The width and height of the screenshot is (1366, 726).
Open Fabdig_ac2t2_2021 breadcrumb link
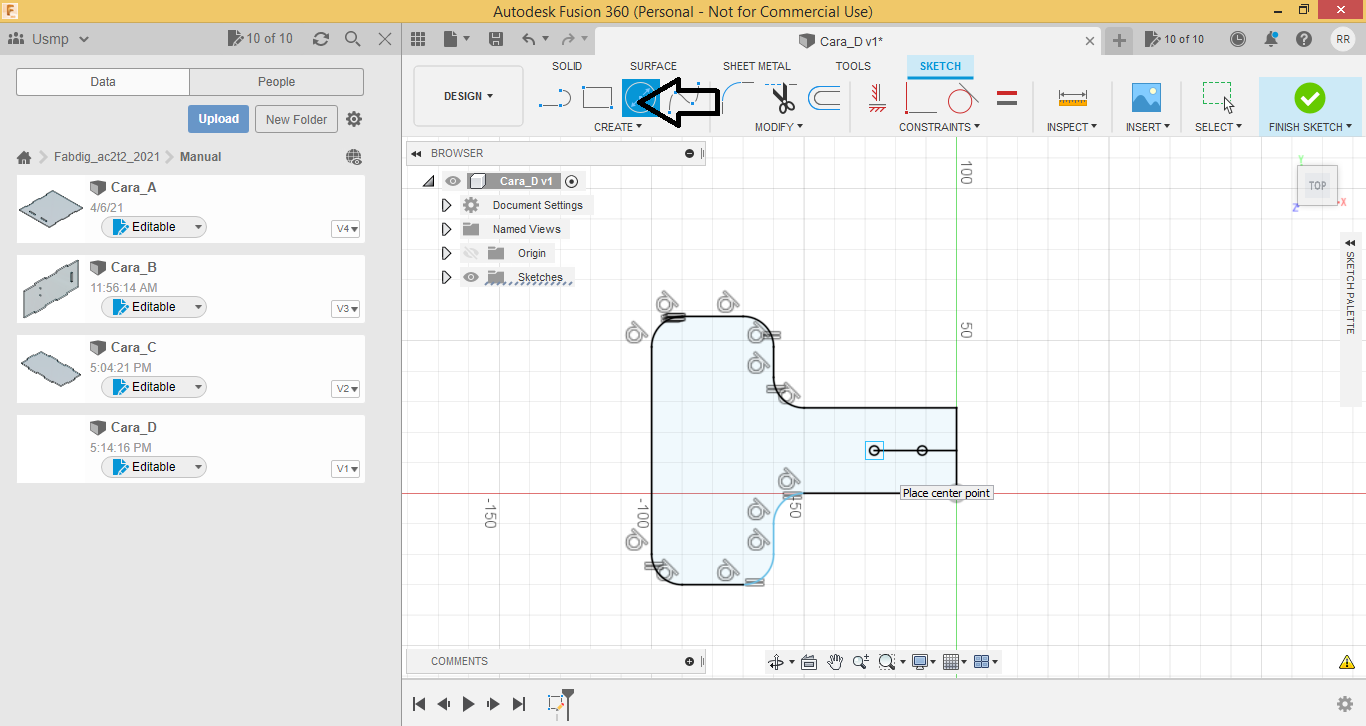[107, 157]
